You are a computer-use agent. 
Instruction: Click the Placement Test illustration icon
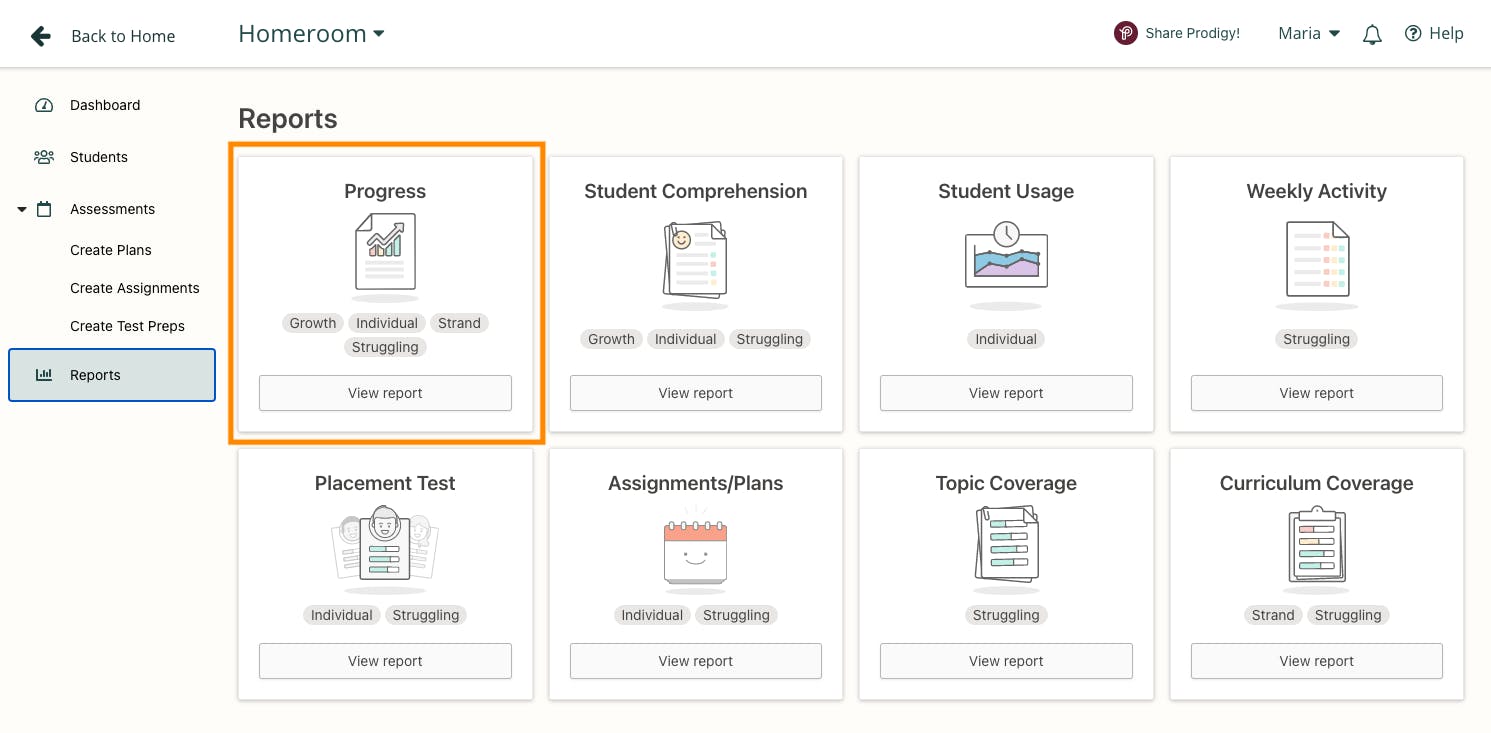[385, 545]
